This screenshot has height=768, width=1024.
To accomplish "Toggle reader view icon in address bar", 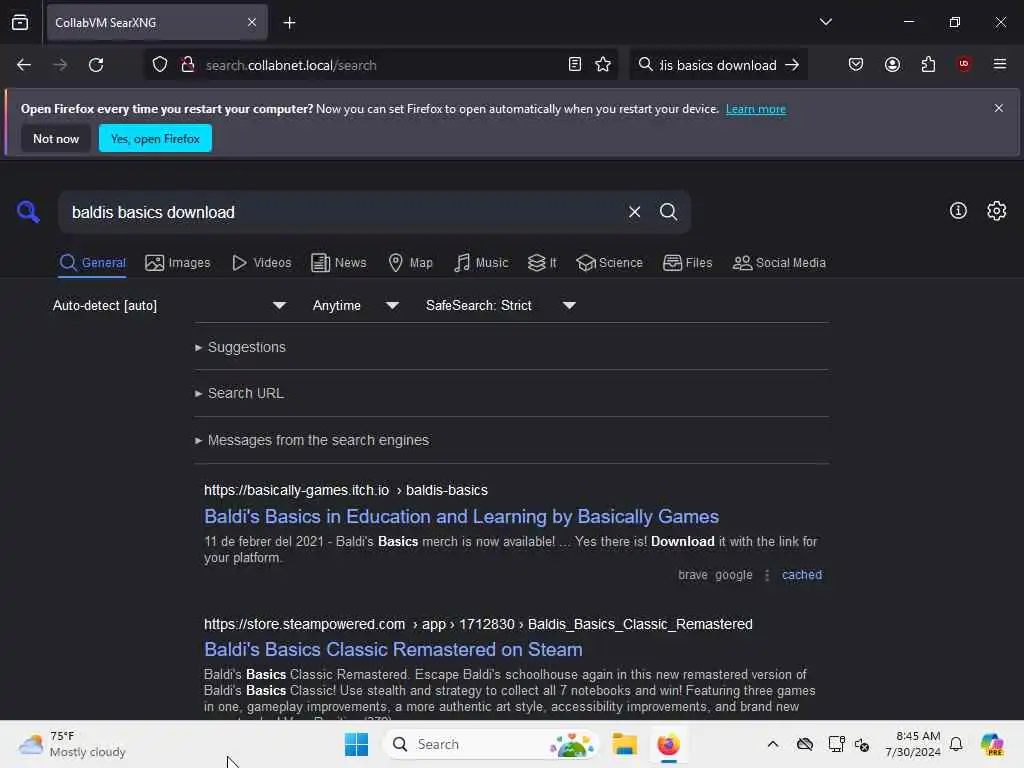I will 575,65.
